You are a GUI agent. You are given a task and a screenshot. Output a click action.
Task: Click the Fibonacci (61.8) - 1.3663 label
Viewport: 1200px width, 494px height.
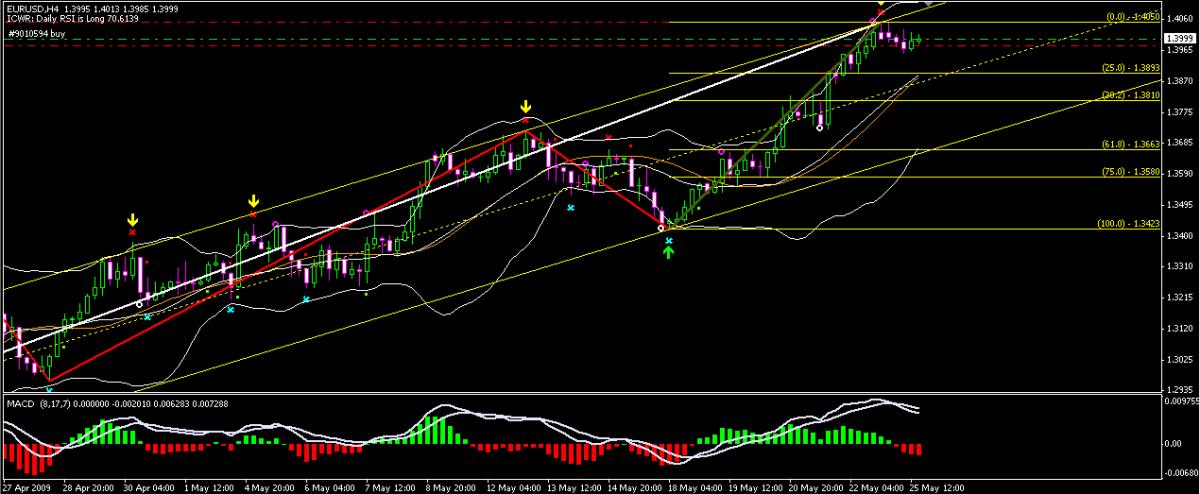[x=1130, y=144]
